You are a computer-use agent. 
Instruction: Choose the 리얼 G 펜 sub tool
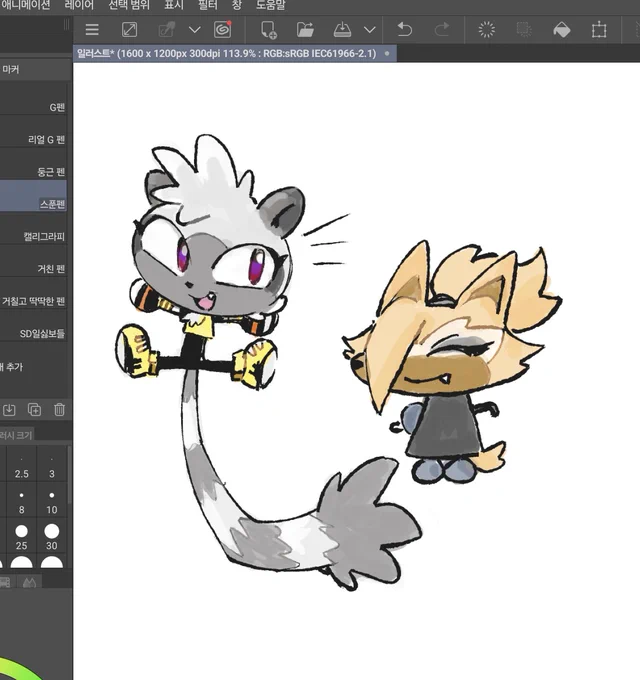pos(33,131)
